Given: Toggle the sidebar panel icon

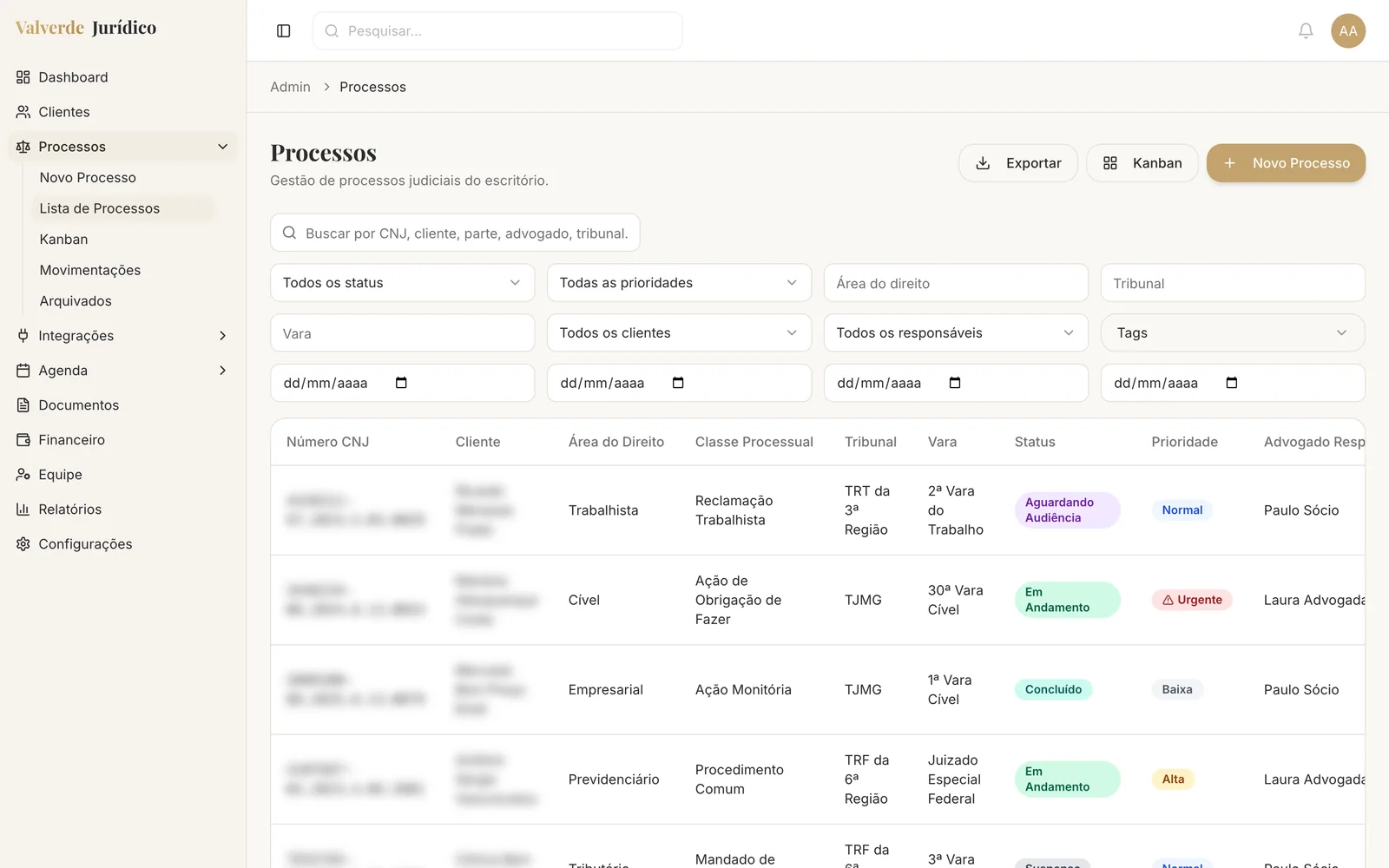Looking at the screenshot, I should [283, 31].
